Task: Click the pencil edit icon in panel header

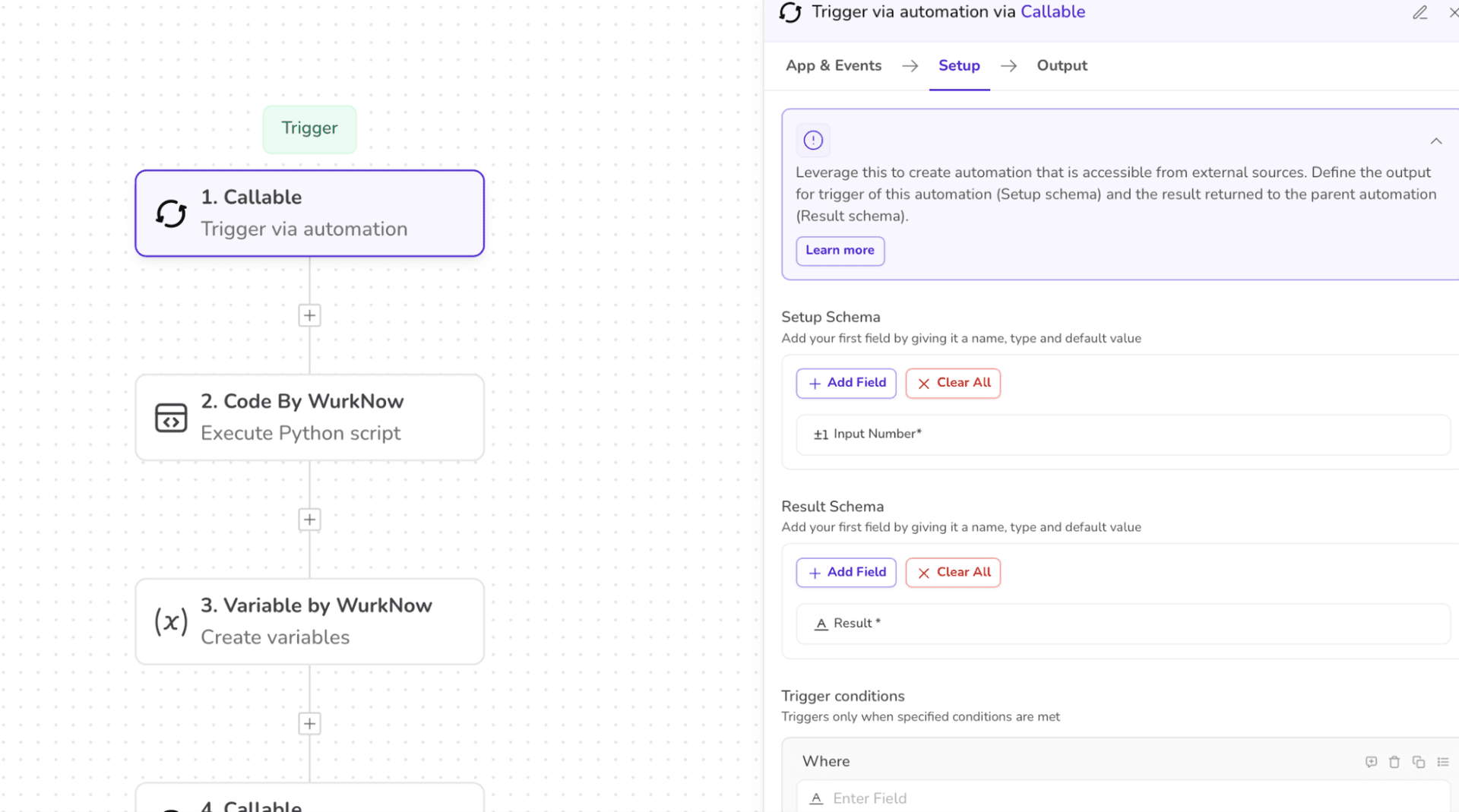Action: (1419, 13)
